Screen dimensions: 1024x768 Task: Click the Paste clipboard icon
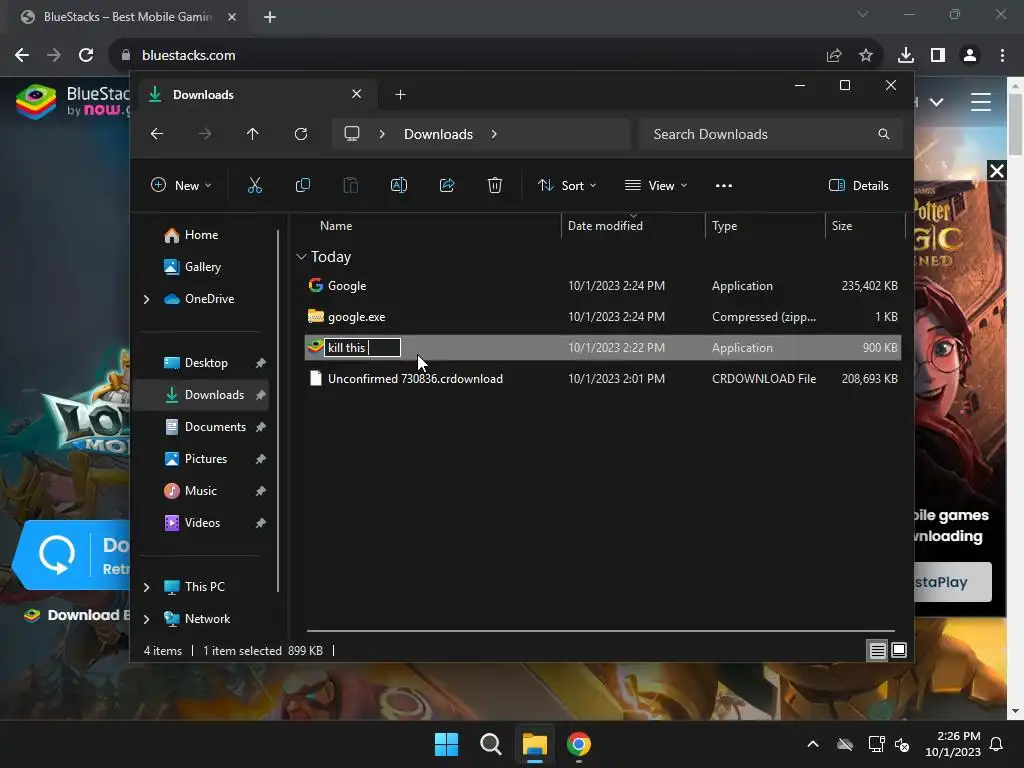pyautogui.click(x=351, y=185)
